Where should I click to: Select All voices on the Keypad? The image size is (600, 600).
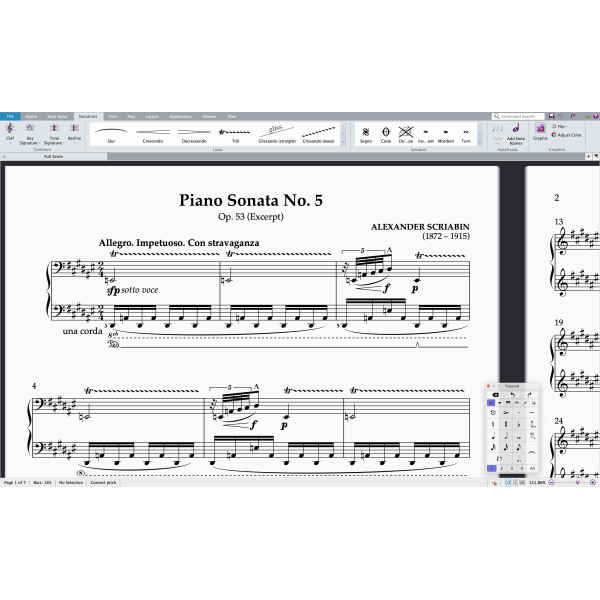point(532,468)
